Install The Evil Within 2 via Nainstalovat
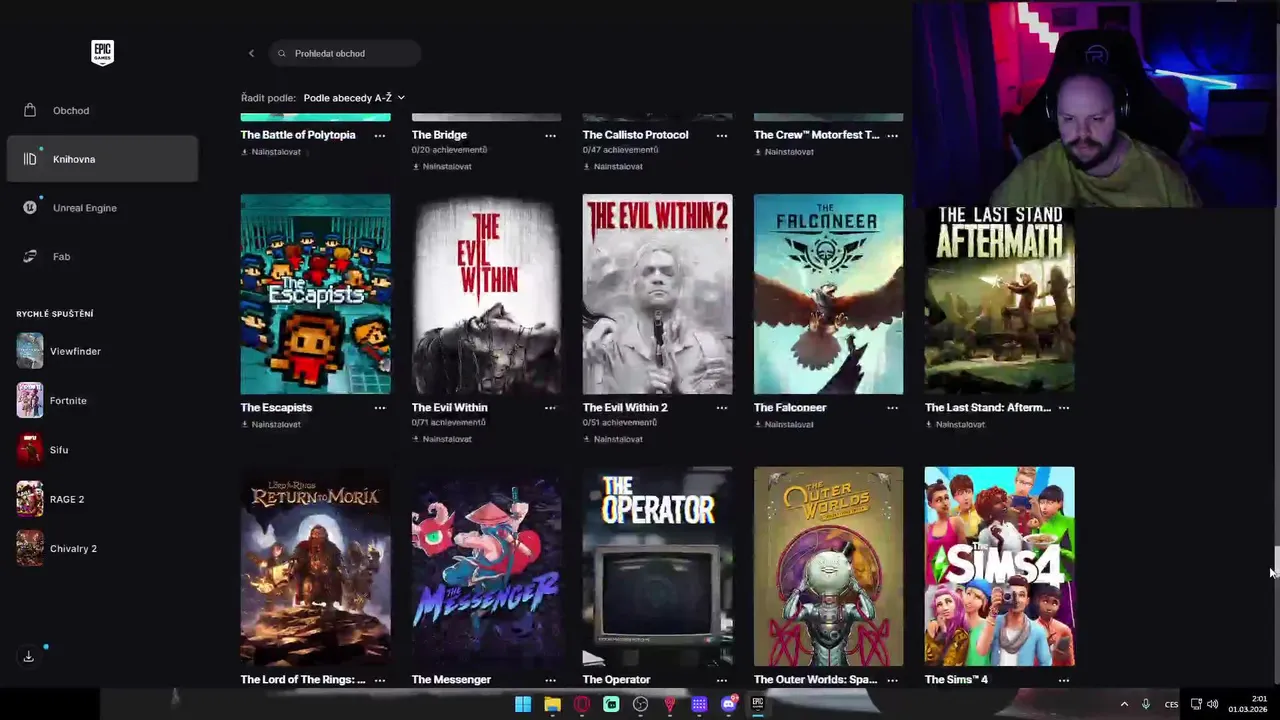The height and width of the screenshot is (720, 1280). [x=613, y=439]
